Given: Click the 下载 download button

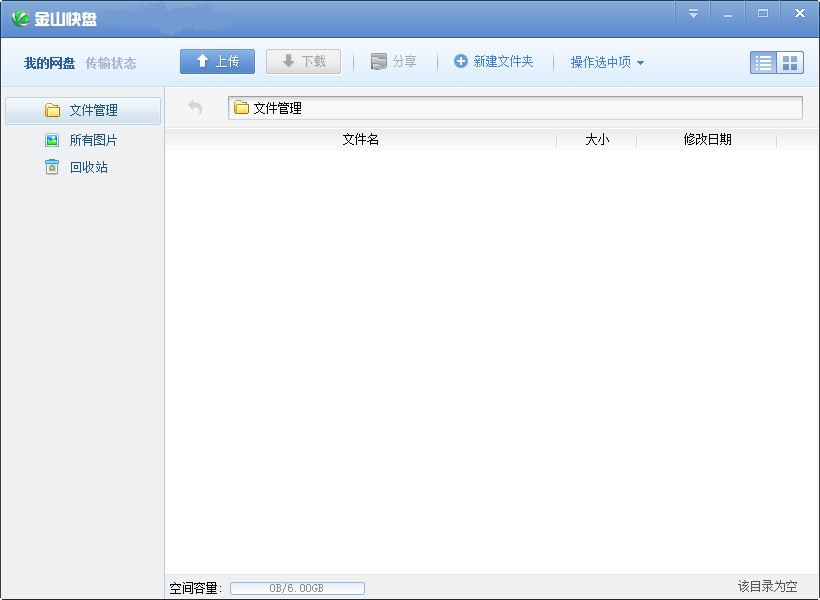Looking at the screenshot, I should click(x=303, y=62).
